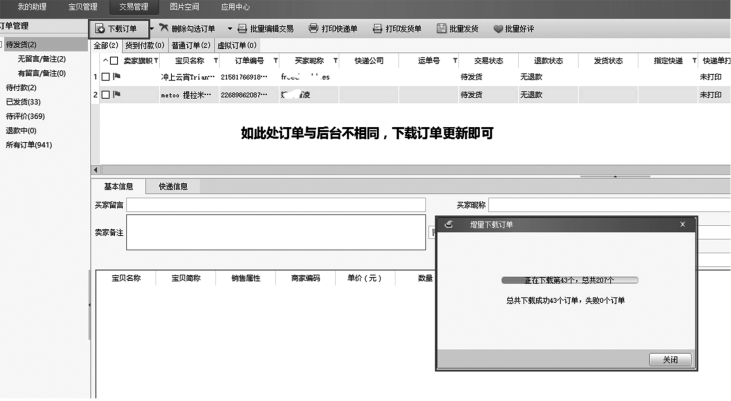Open filter icon on 订单编号 column
The image size is (731, 401).
click(276, 61)
